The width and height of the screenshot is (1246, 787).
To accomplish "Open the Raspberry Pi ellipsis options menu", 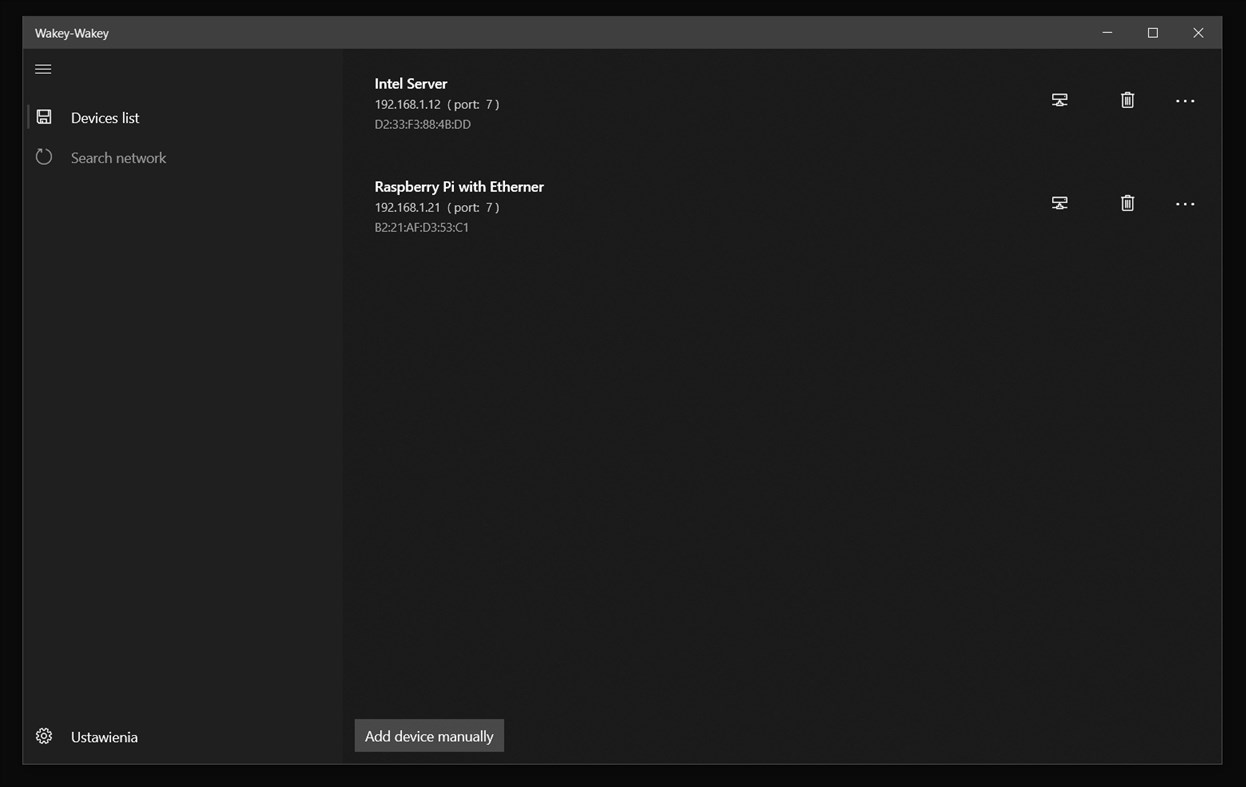I will click(1185, 203).
